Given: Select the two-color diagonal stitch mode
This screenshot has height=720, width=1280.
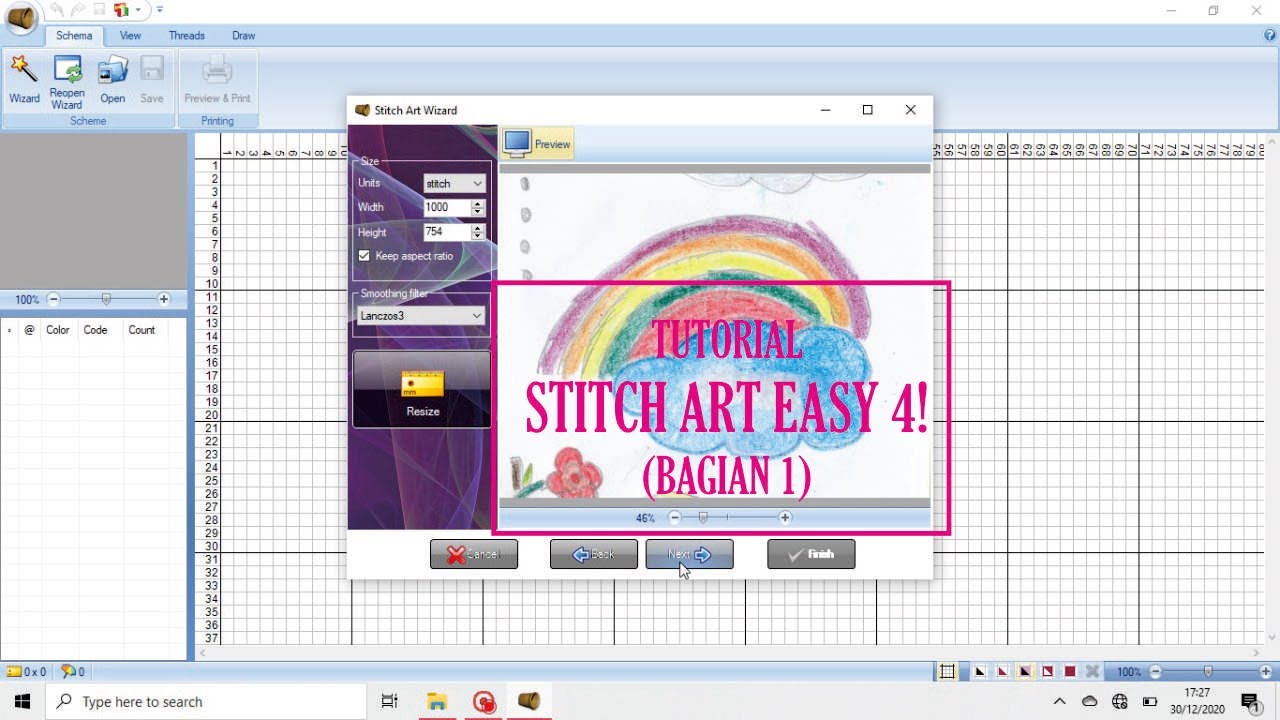Looking at the screenshot, I should tap(1026, 672).
